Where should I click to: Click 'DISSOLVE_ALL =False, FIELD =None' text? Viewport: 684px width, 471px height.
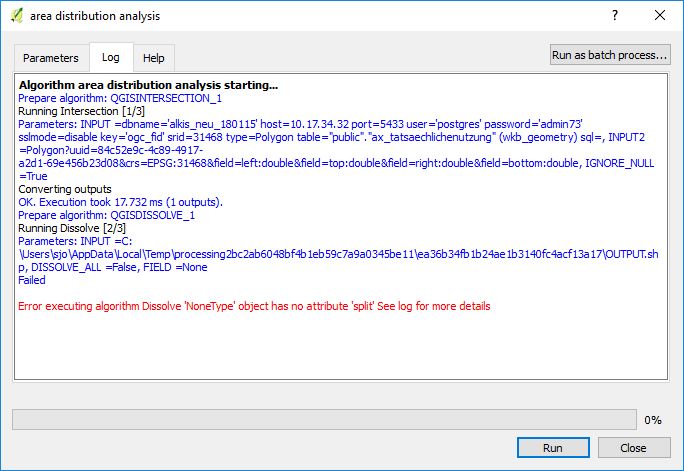[x=119, y=267]
